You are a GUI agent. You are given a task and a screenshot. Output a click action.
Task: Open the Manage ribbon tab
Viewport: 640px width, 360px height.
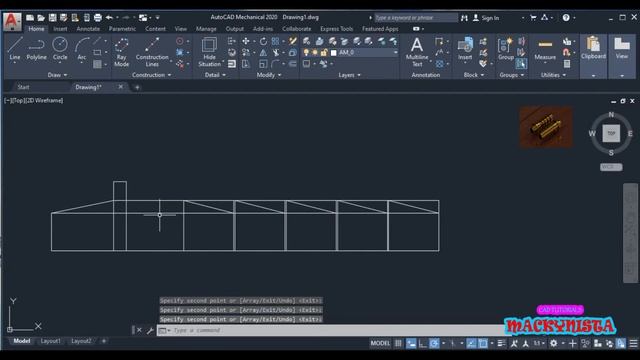206,29
